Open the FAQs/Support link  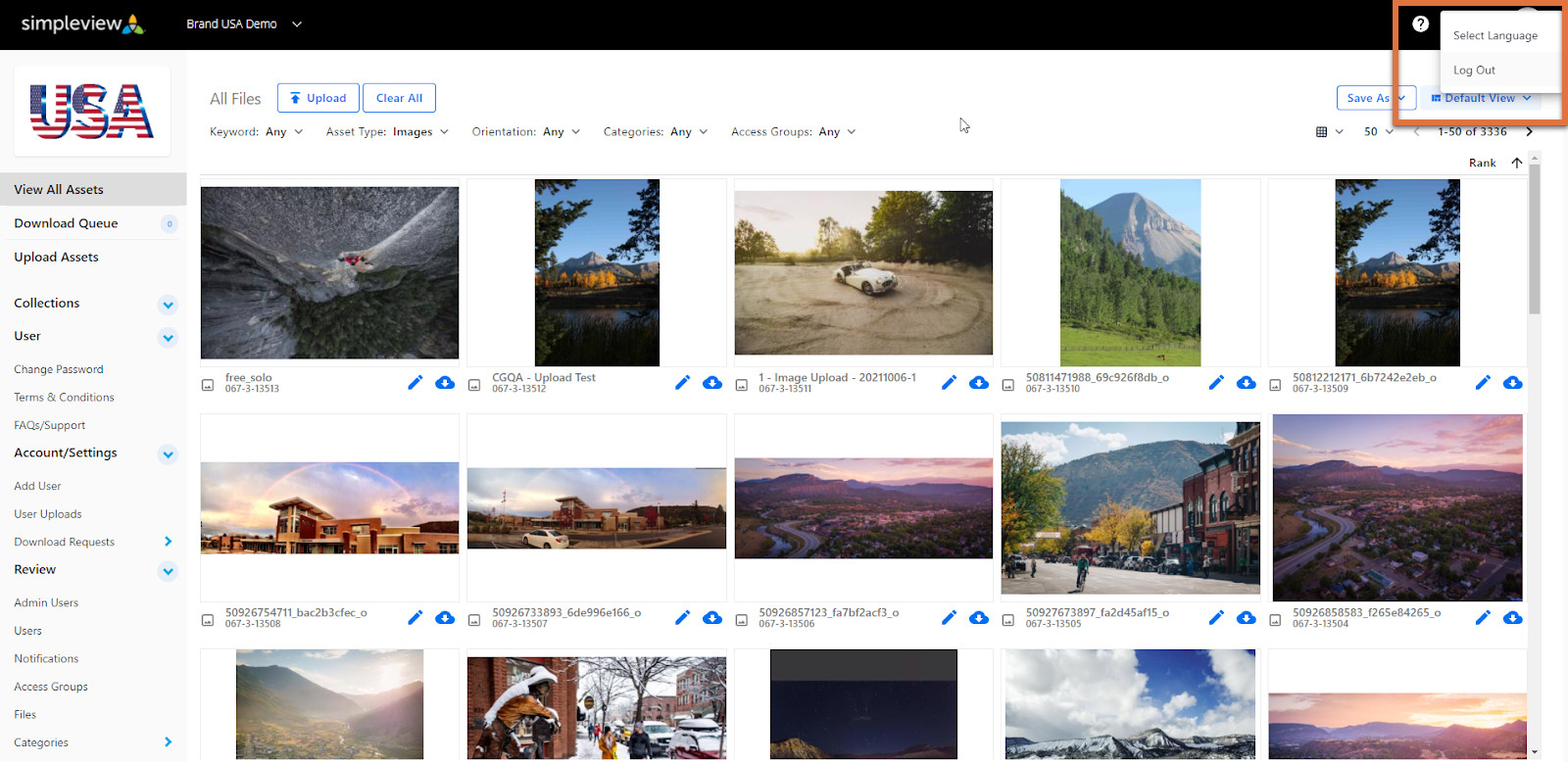point(50,426)
